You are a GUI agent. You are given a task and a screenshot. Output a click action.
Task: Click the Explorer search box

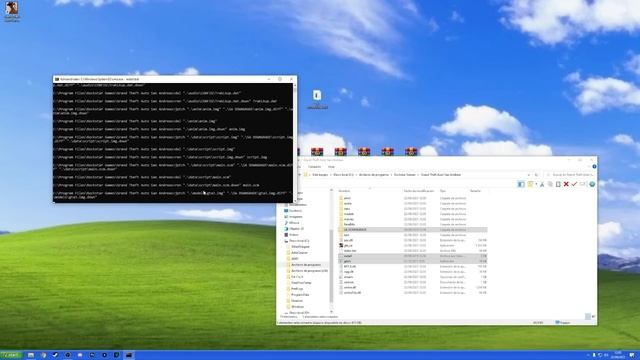coord(569,175)
